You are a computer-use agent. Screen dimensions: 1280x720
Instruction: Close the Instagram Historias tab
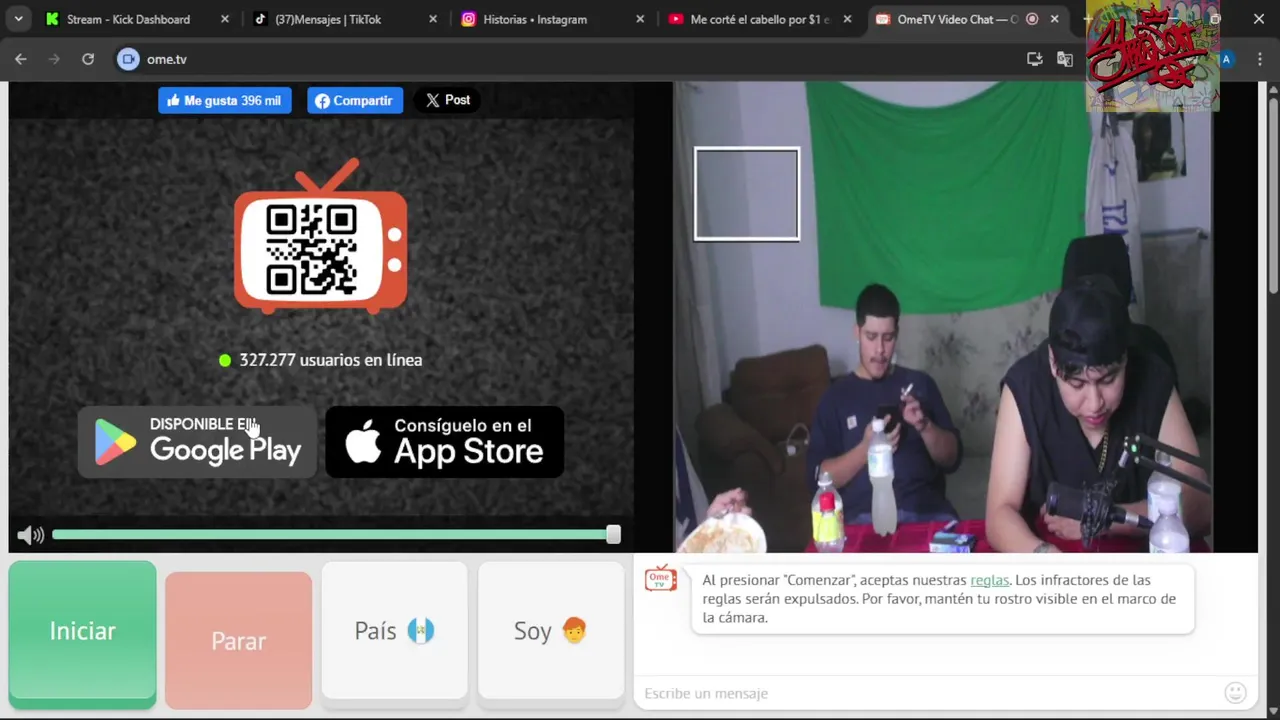[640, 19]
